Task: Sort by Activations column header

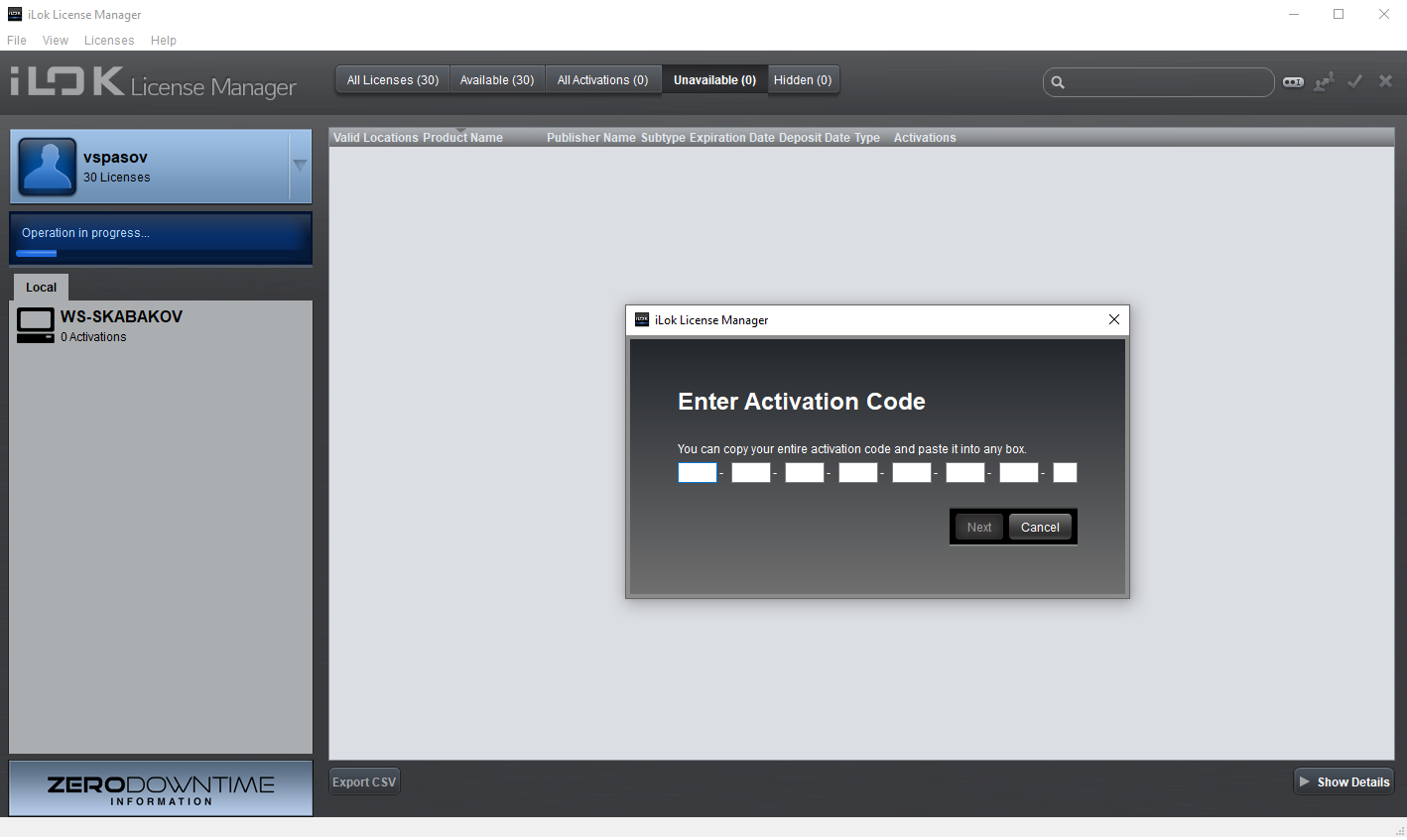Action: (x=925, y=138)
